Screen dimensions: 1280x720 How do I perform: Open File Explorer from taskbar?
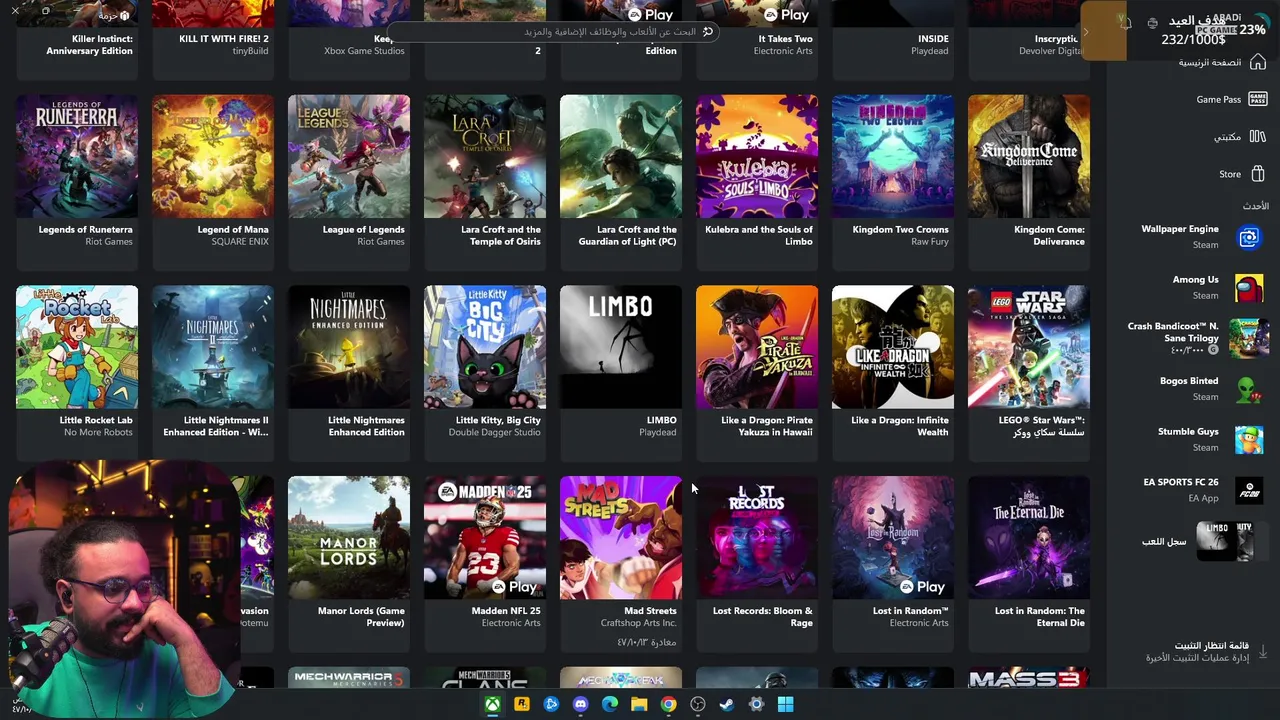pyautogui.click(x=639, y=704)
